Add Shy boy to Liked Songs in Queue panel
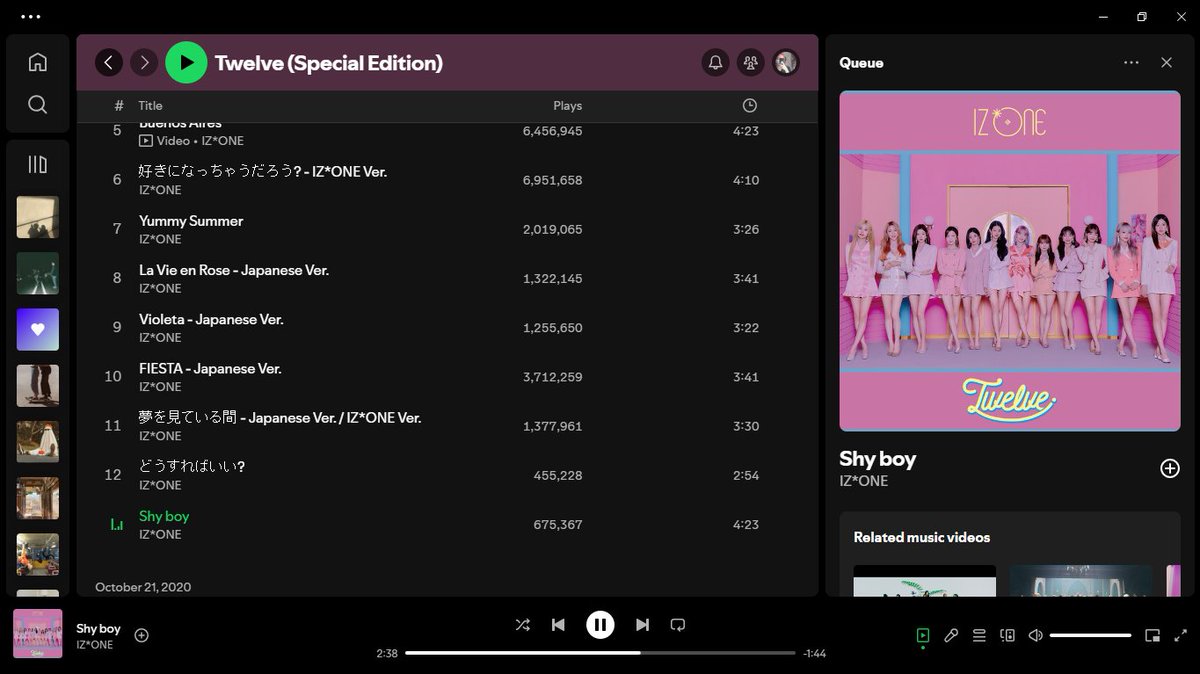This screenshot has width=1200, height=674. [1169, 468]
